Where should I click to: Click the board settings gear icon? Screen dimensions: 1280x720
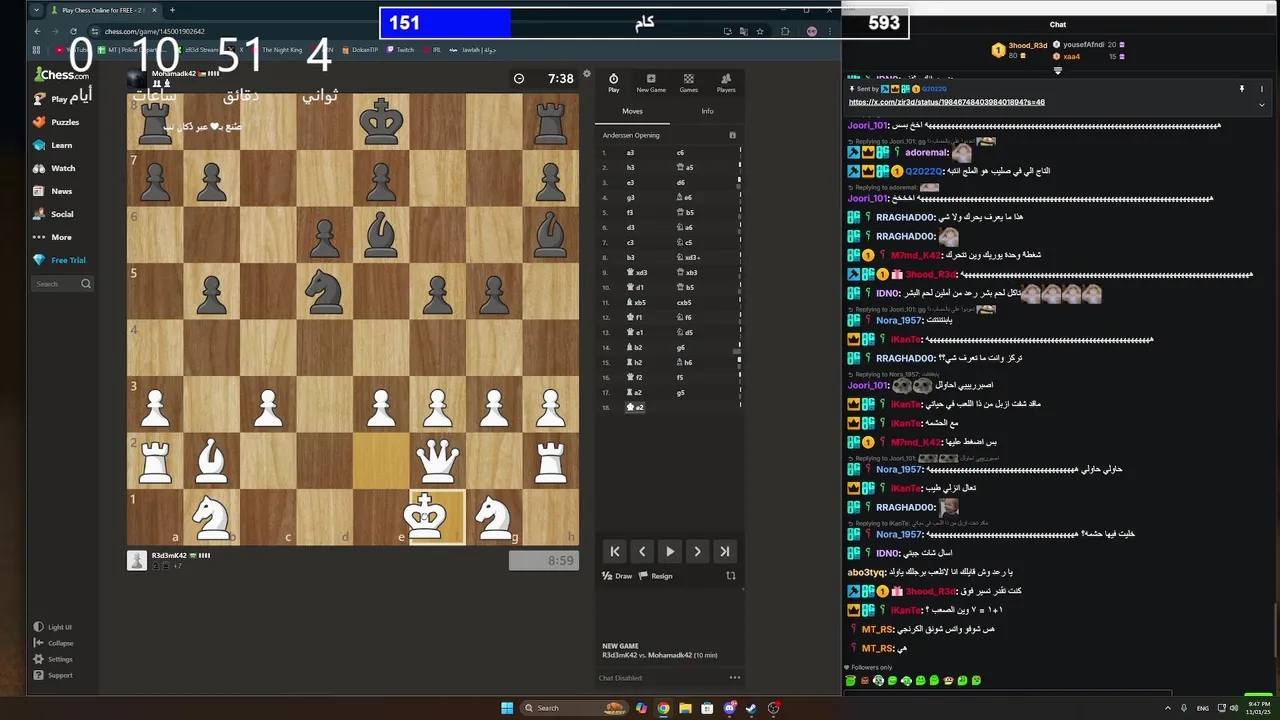587,74
